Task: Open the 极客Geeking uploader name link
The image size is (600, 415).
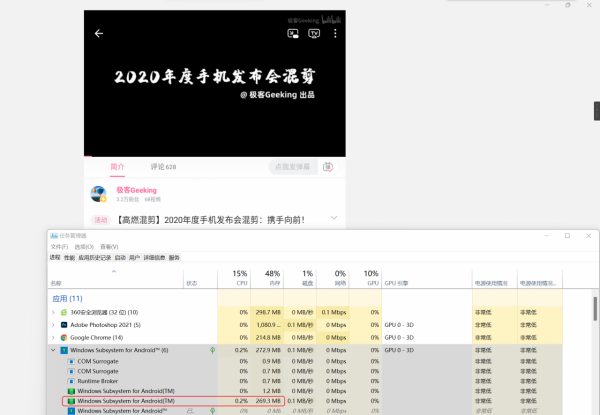Action: (137, 190)
